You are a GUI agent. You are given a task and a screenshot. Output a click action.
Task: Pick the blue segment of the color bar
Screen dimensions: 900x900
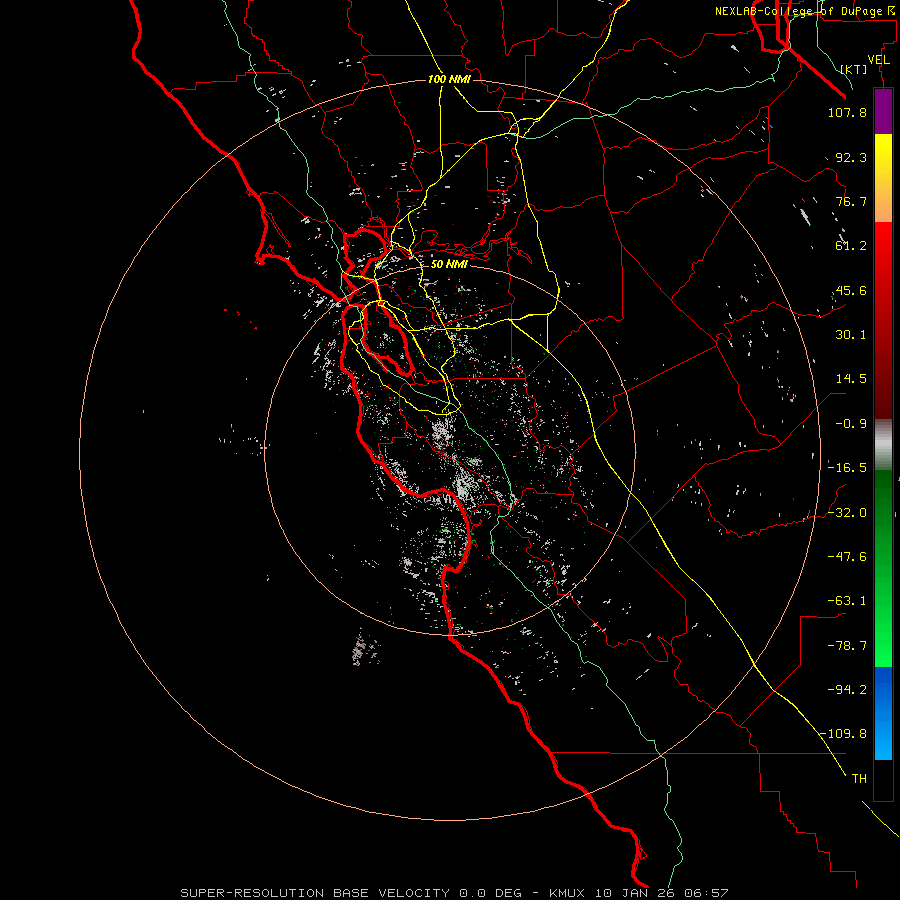tap(883, 713)
